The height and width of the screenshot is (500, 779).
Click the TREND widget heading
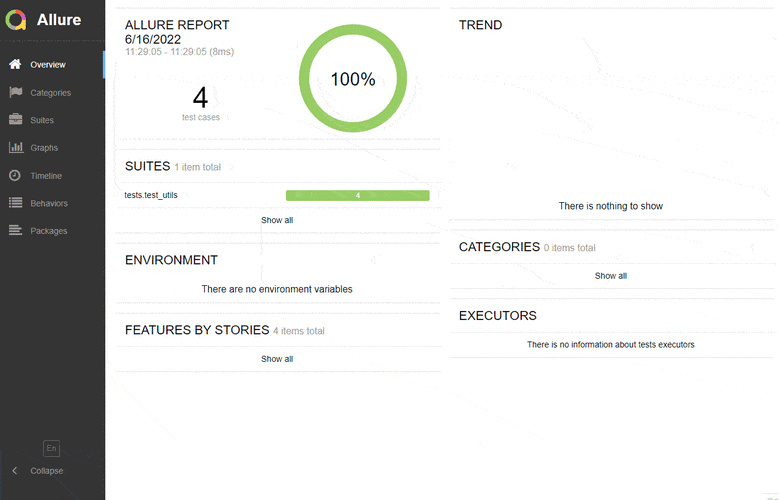point(480,25)
